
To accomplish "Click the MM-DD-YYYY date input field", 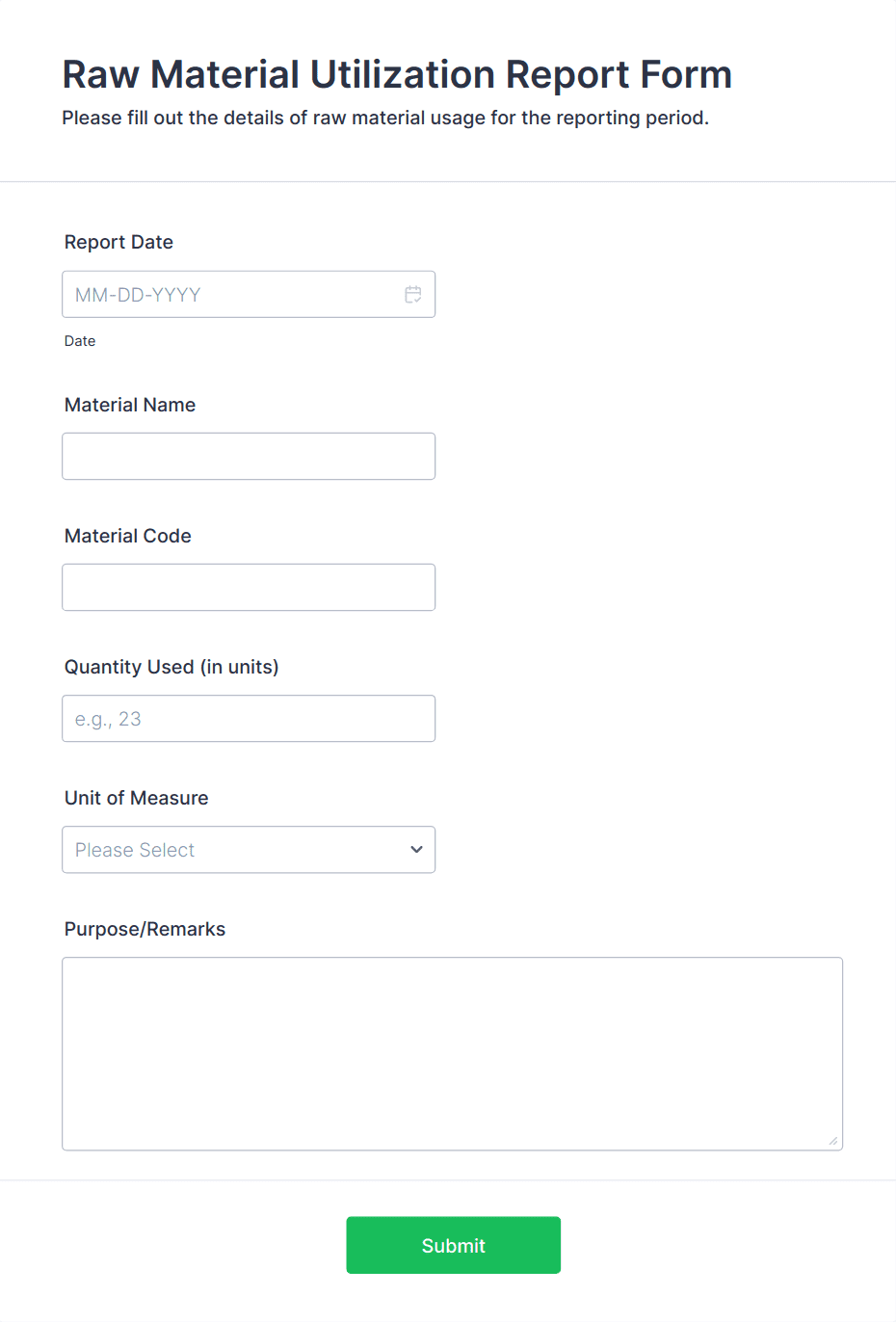I will point(231,295).
